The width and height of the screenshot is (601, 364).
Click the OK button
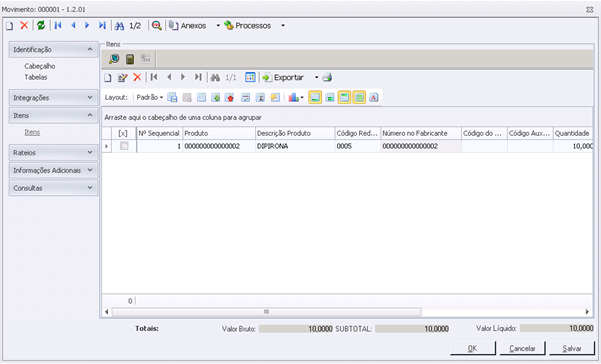point(473,348)
